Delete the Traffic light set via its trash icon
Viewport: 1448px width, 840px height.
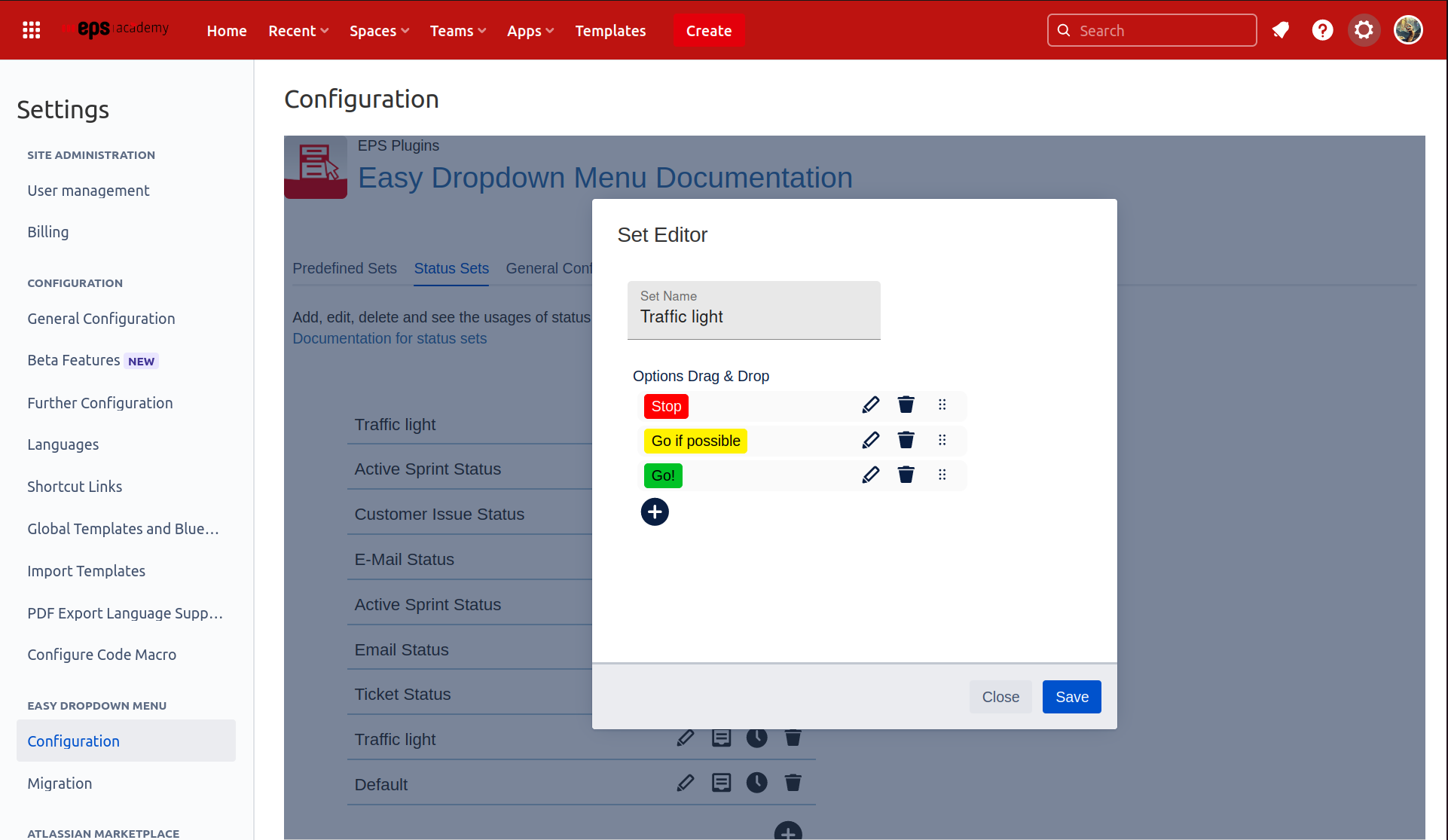793,738
